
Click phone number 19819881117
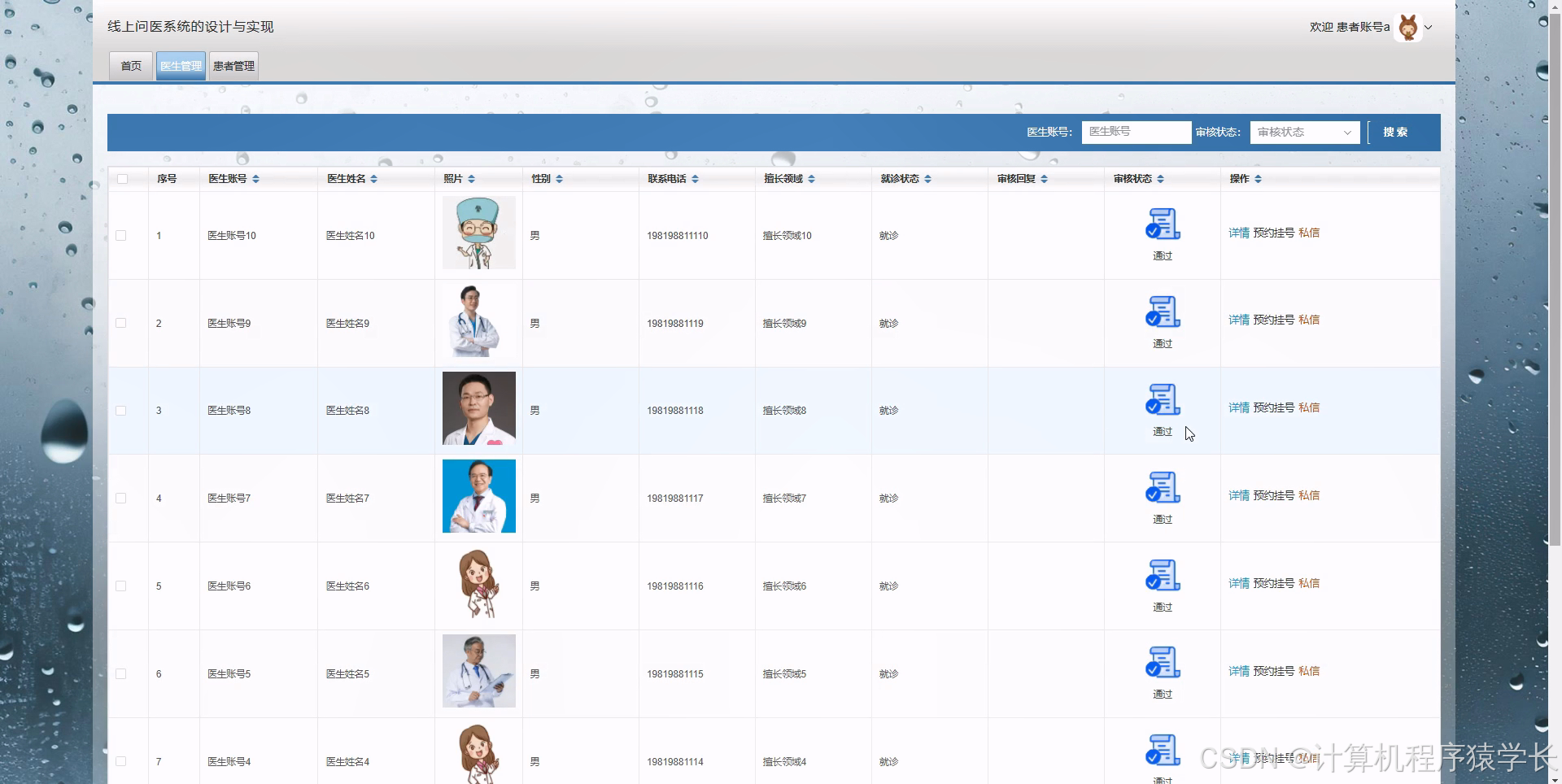tap(675, 499)
